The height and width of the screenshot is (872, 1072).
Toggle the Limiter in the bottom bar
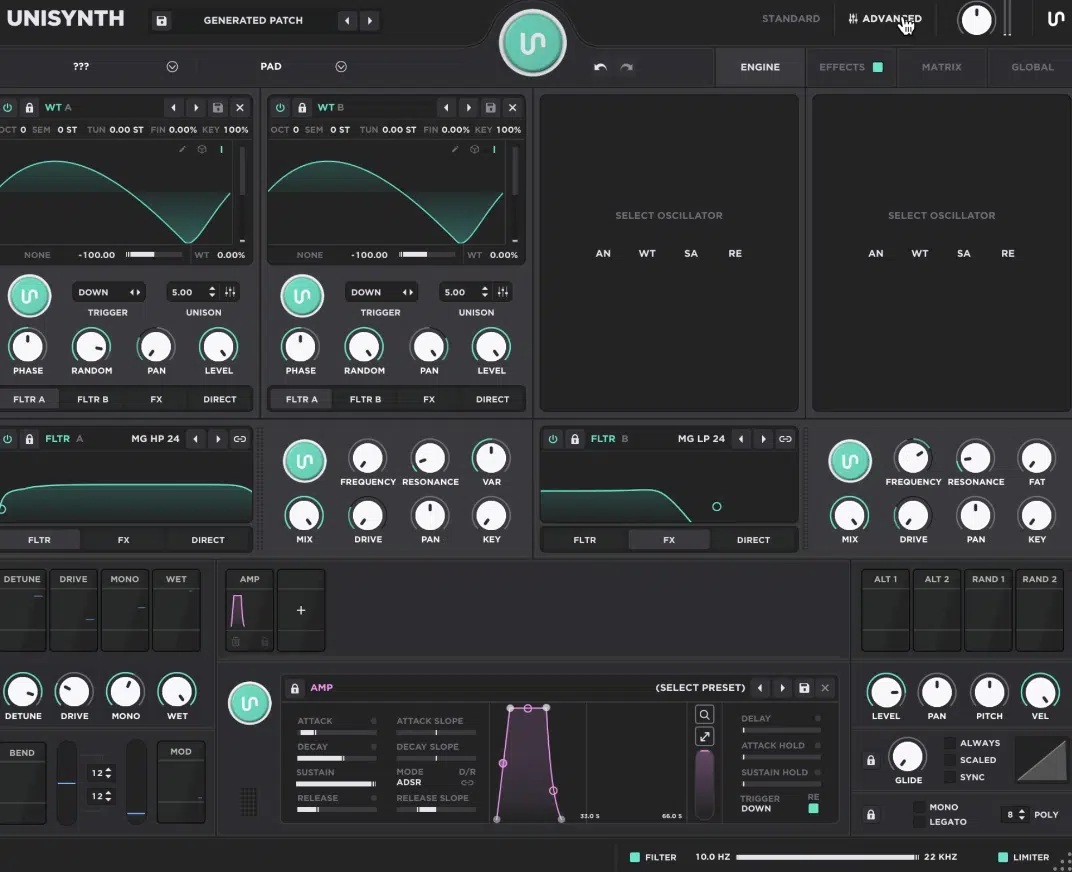(x=1002, y=857)
